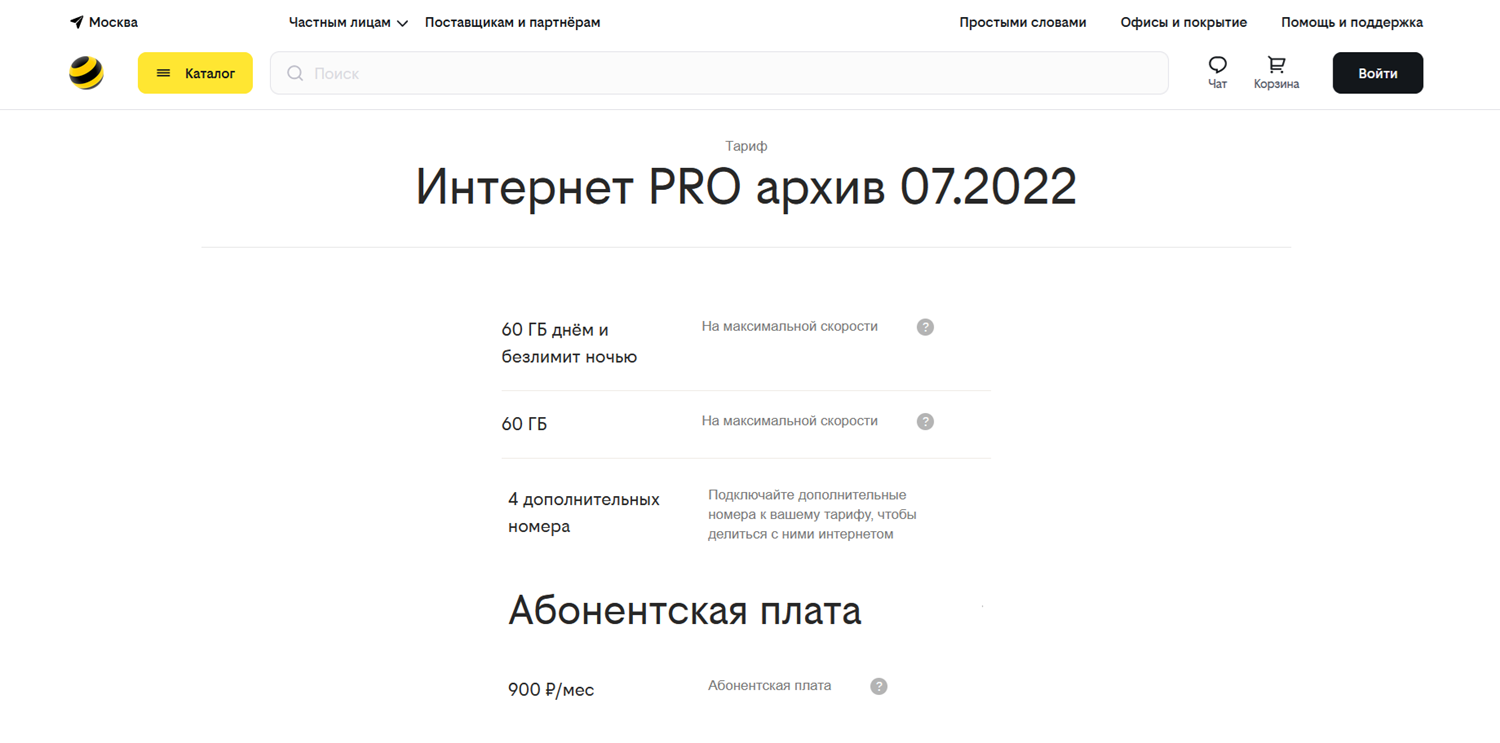Click the Подключайте дополнительные номера description
1500x743 pixels.
point(812,514)
